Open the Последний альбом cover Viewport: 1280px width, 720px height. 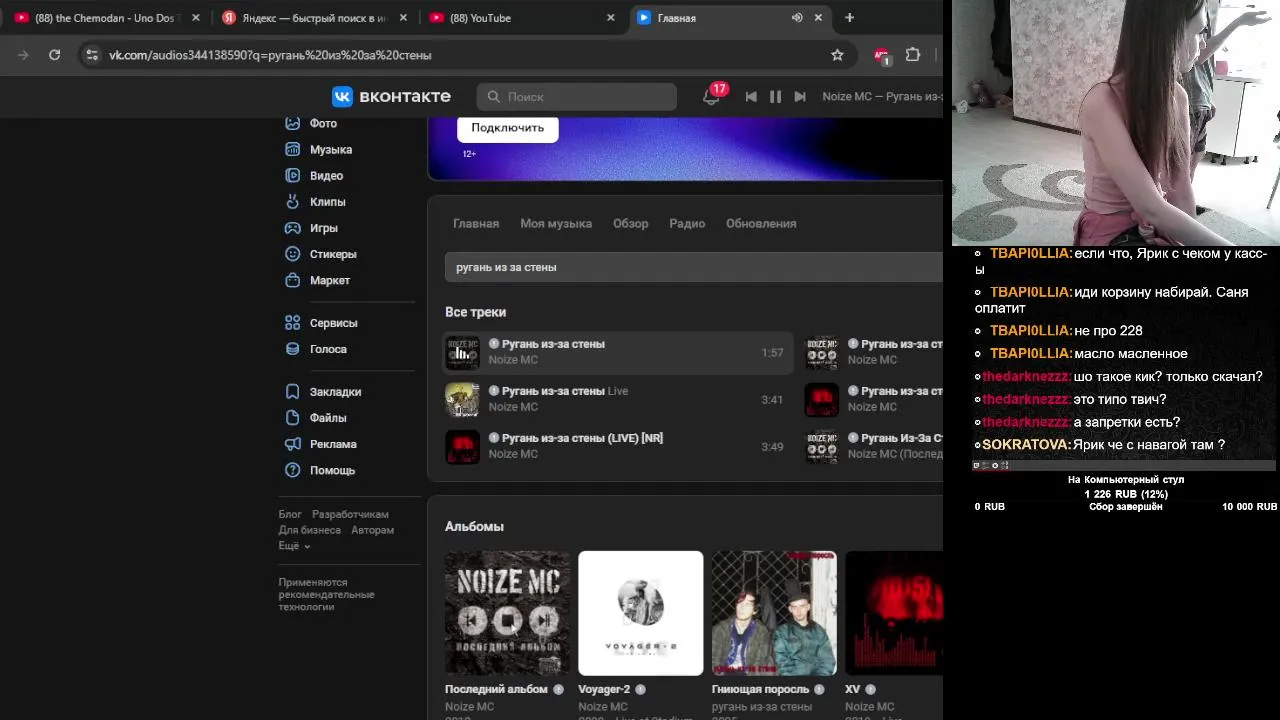point(508,613)
